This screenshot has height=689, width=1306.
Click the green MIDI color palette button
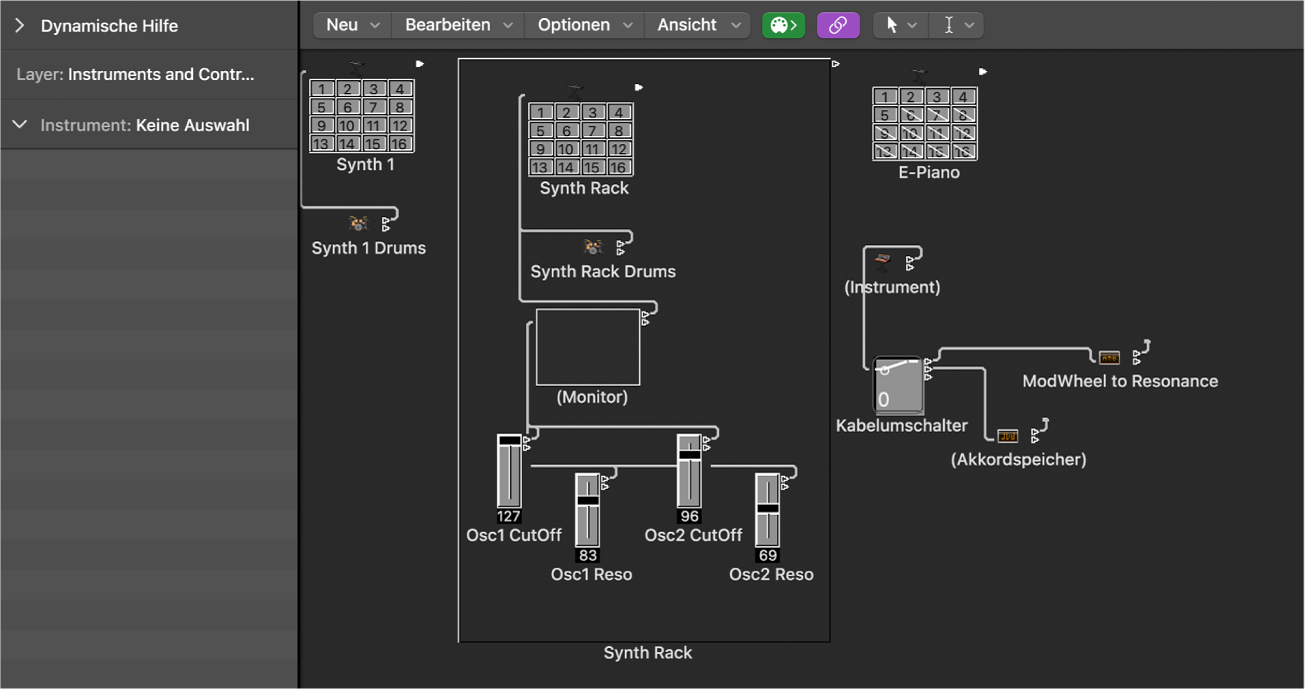[783, 25]
